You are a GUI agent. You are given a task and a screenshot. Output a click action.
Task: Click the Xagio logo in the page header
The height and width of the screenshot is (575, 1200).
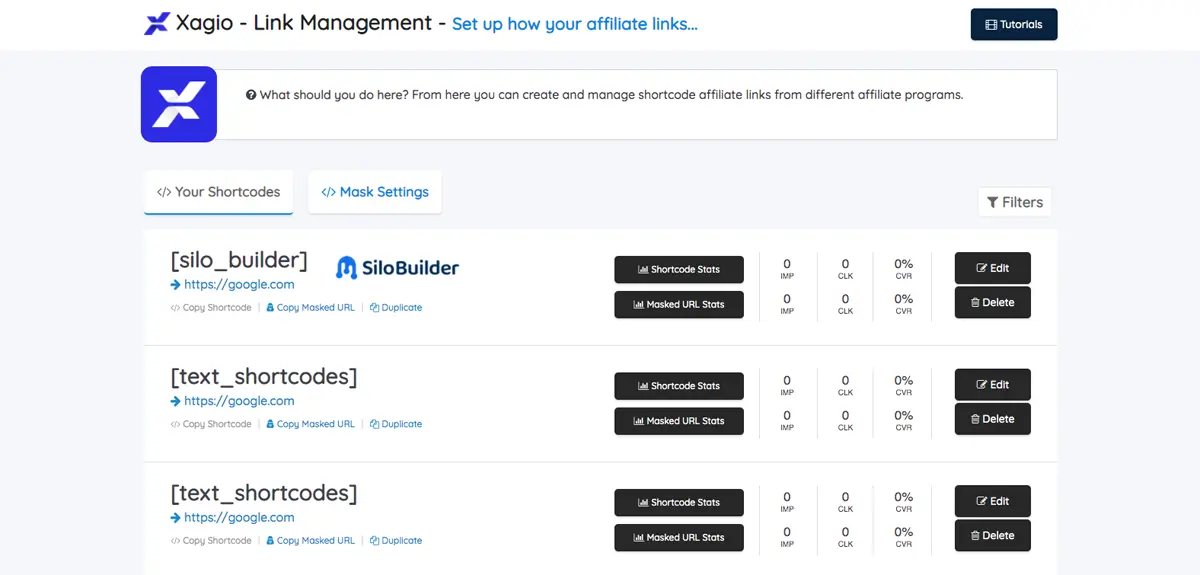point(157,23)
